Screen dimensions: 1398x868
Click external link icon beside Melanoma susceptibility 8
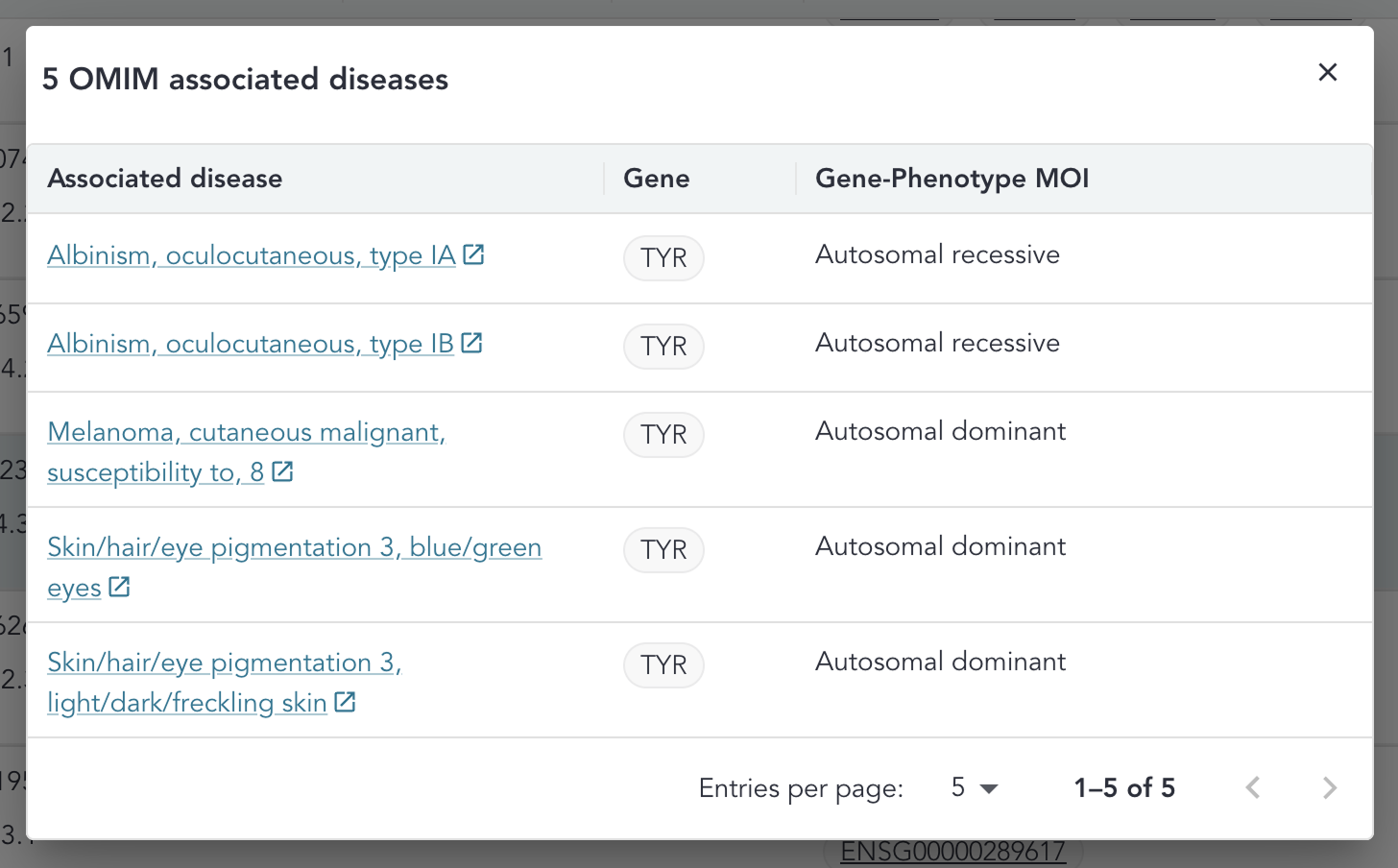[282, 471]
